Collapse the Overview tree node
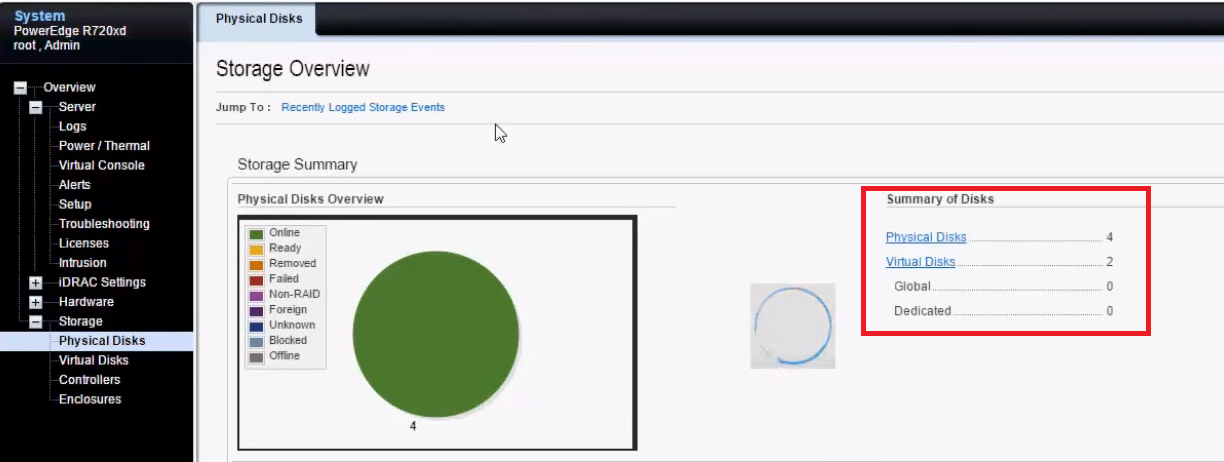This screenshot has width=1224, height=462. pyautogui.click(x=20, y=88)
